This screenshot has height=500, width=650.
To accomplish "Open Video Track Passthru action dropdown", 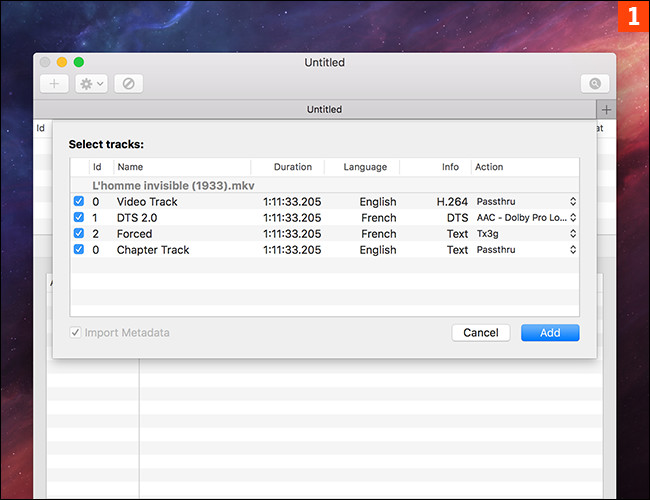I will point(526,202).
